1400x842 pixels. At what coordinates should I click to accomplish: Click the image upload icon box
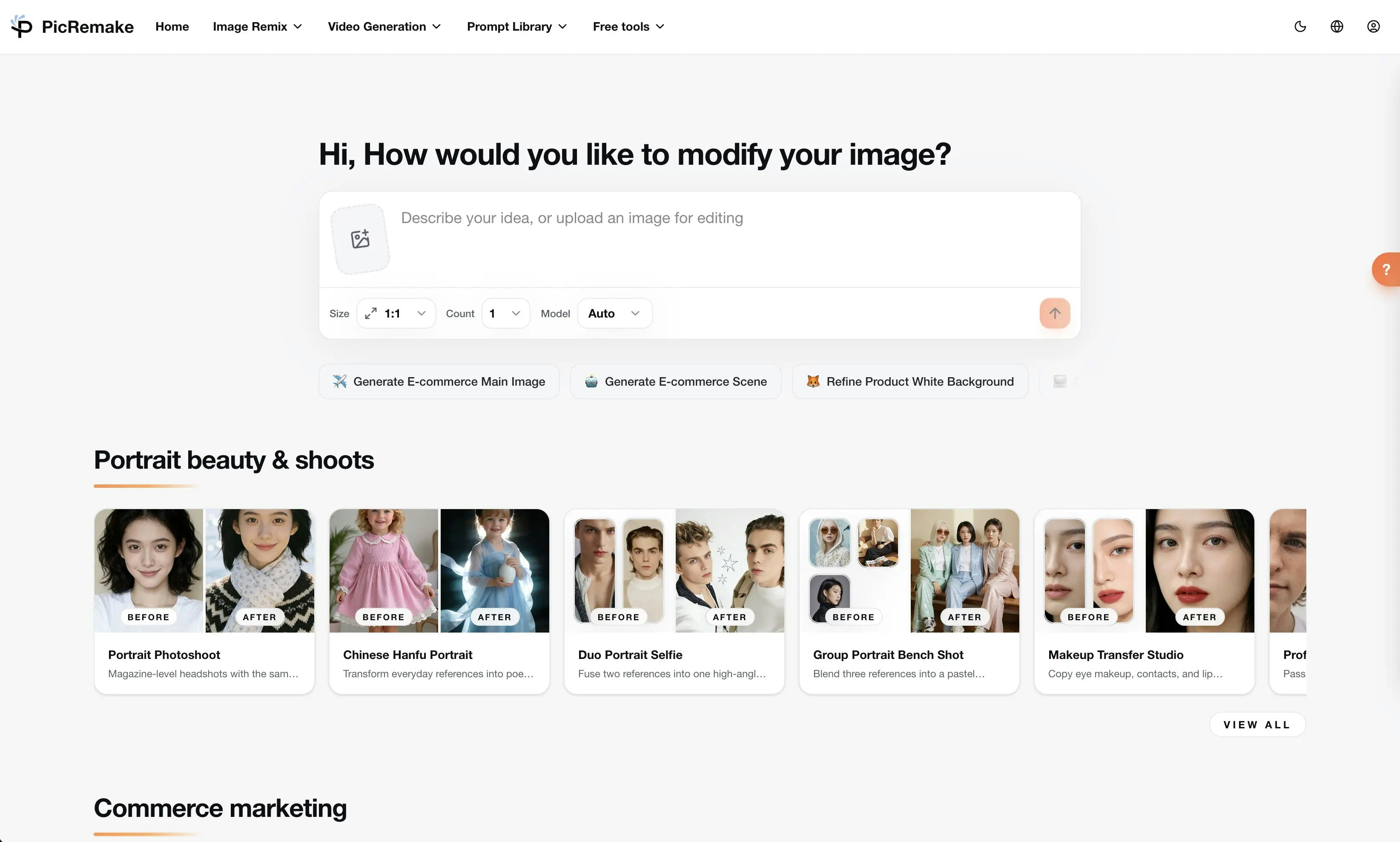(x=360, y=239)
